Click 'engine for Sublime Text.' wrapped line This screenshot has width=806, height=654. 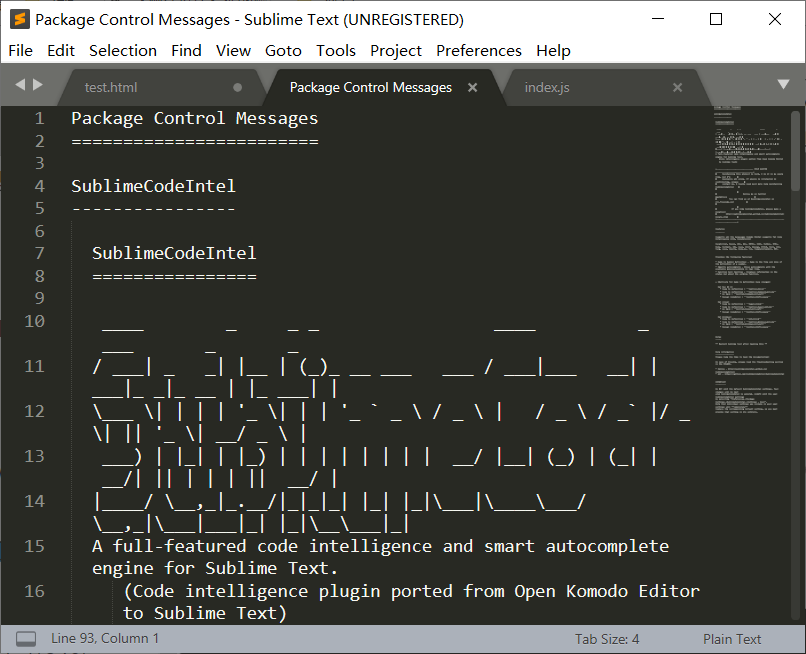[215, 569]
